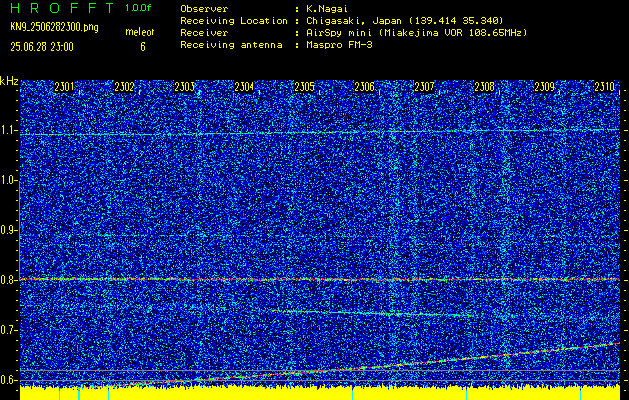Click the 0.6 frequency axis label
Image resolution: width=629 pixels, height=400 pixels.
point(8,380)
